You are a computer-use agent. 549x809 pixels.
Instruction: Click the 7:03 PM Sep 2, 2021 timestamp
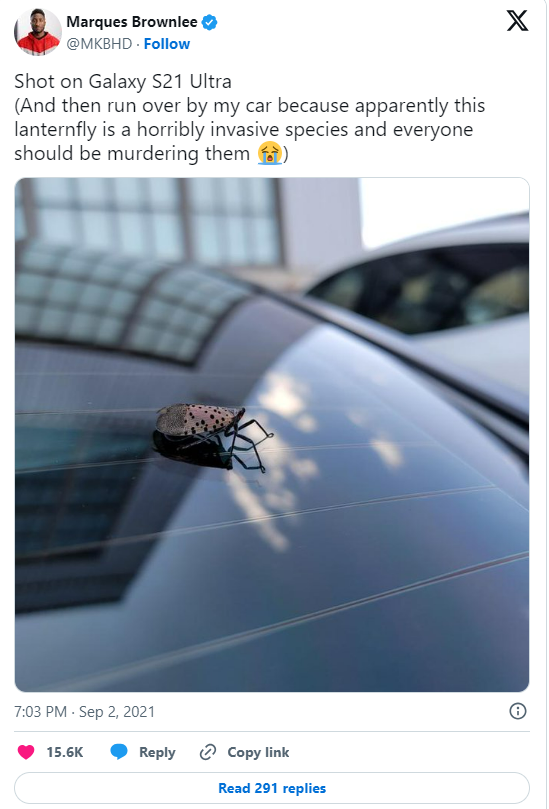point(85,712)
